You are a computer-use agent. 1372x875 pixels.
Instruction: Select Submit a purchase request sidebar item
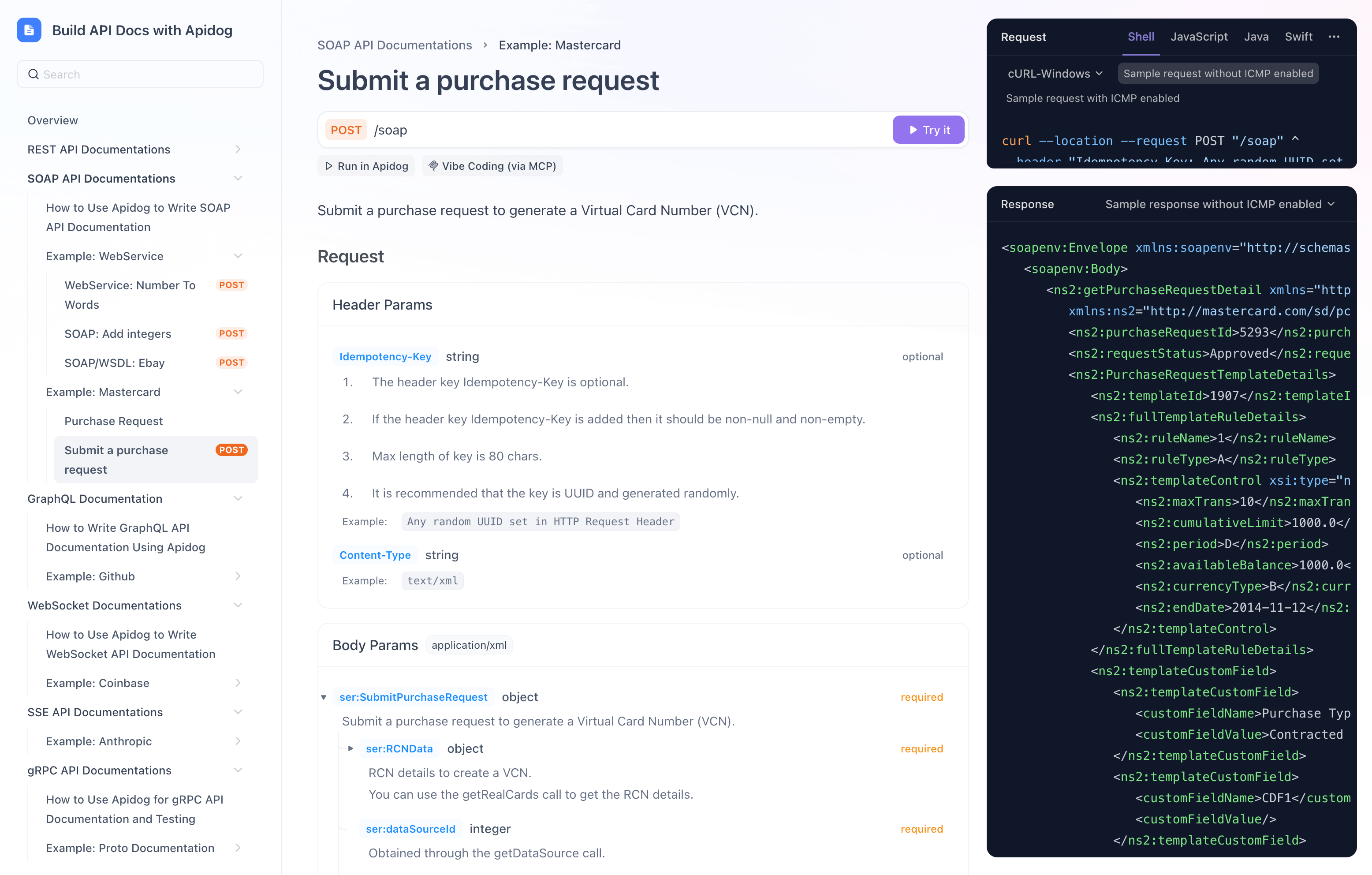[x=156, y=460]
